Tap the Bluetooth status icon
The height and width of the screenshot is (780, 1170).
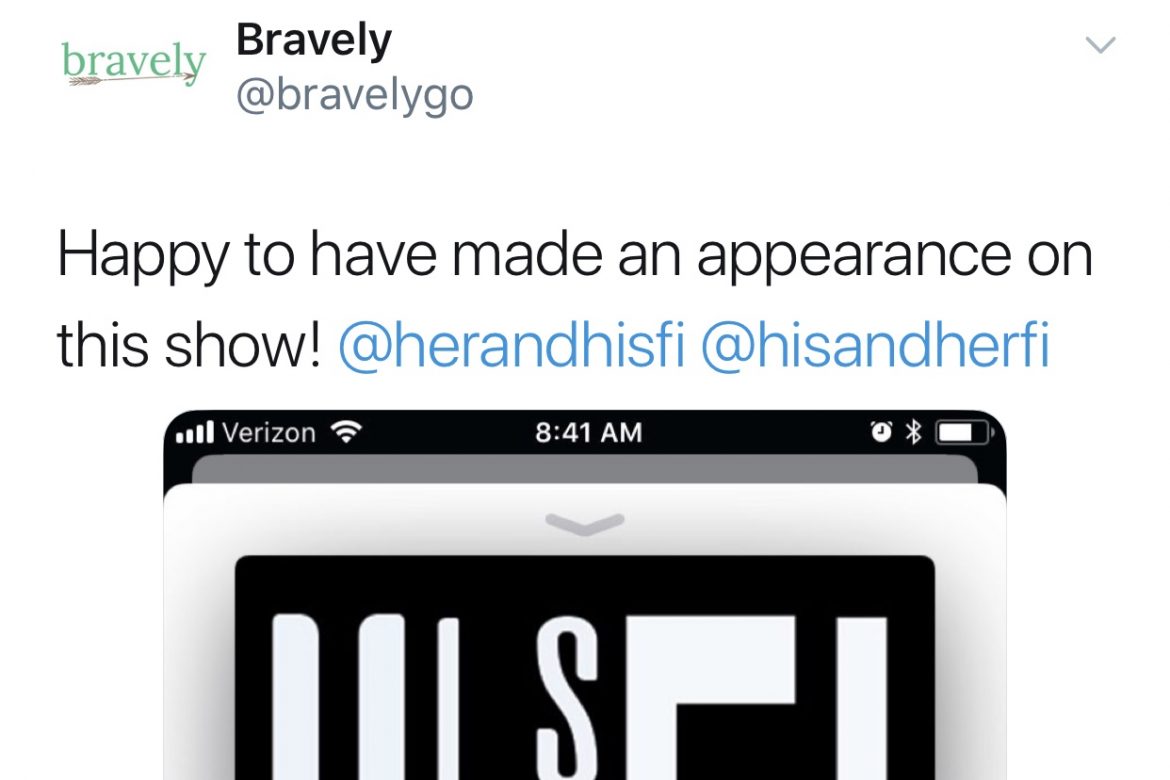913,432
